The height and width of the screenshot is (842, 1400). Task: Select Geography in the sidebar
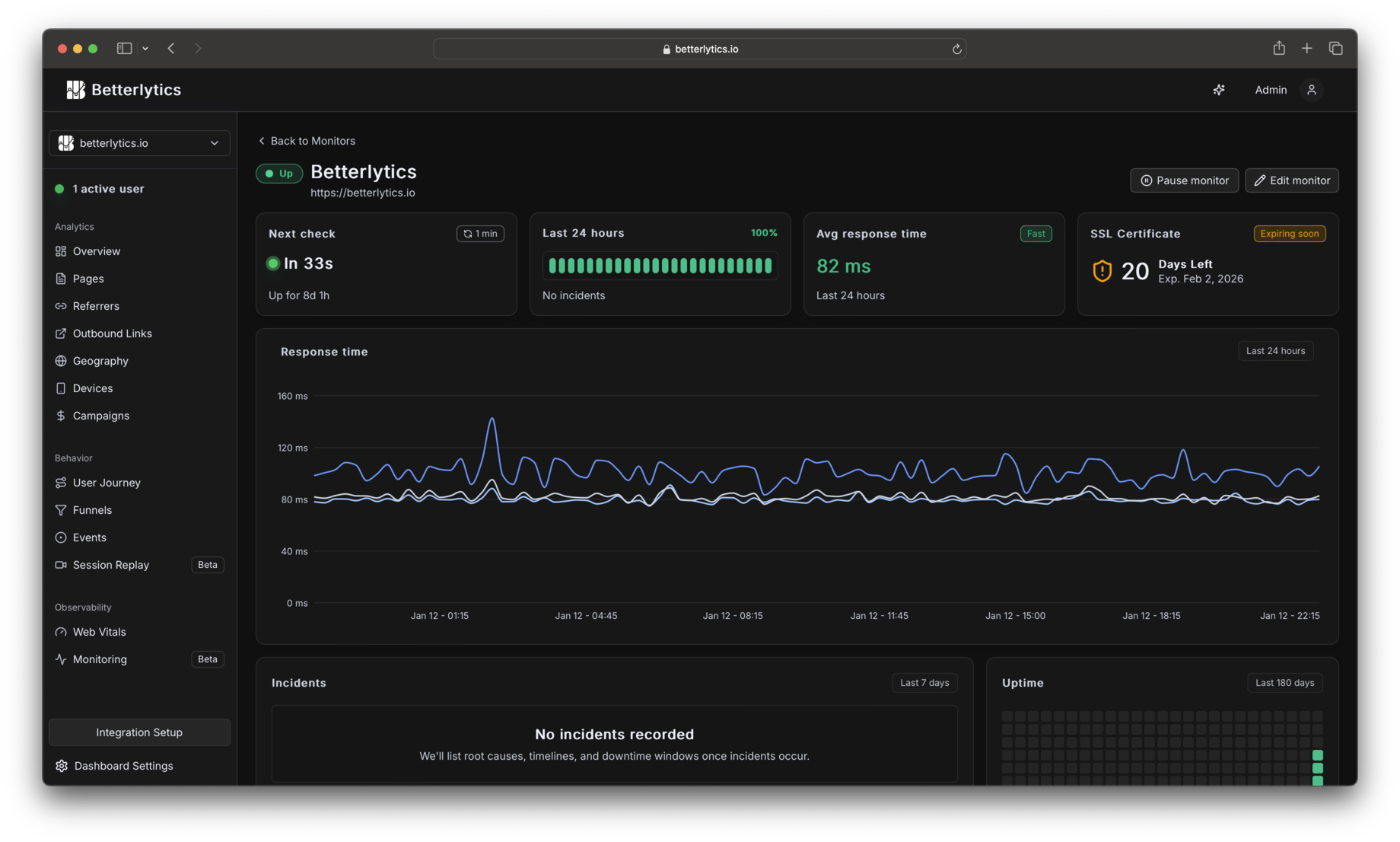point(100,361)
